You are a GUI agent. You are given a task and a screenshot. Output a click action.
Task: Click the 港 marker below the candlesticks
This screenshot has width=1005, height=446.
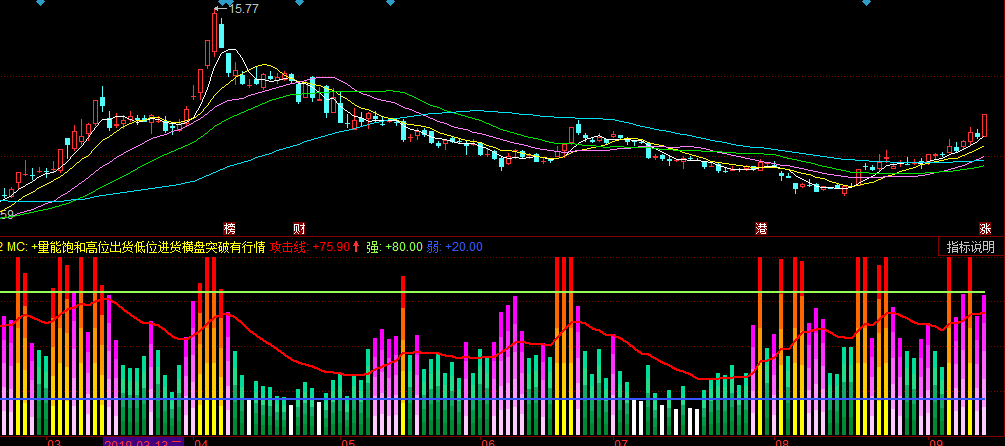762,228
